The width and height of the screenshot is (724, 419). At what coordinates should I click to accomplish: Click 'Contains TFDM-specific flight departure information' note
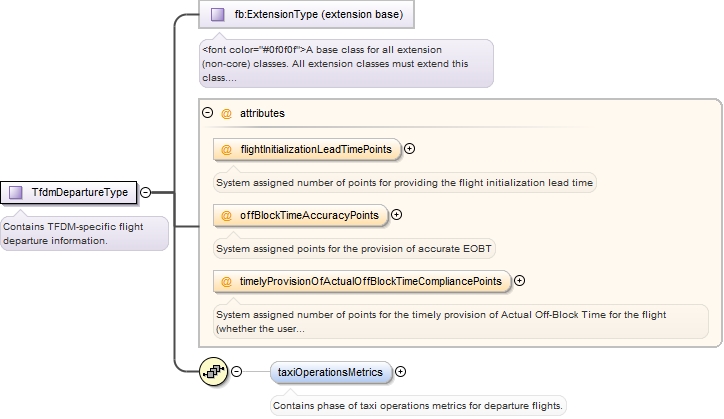tap(84, 233)
